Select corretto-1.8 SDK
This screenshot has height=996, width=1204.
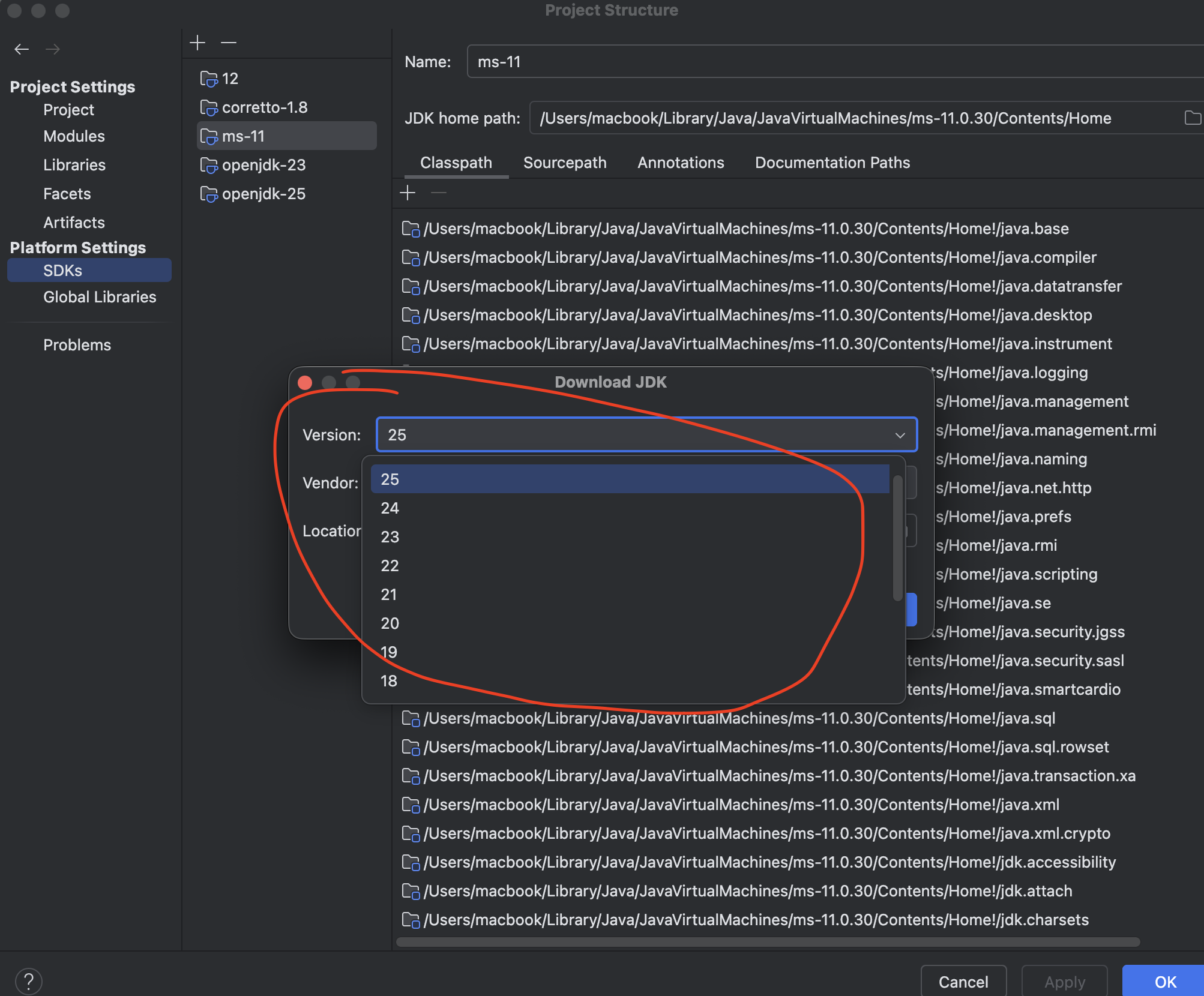click(287, 107)
